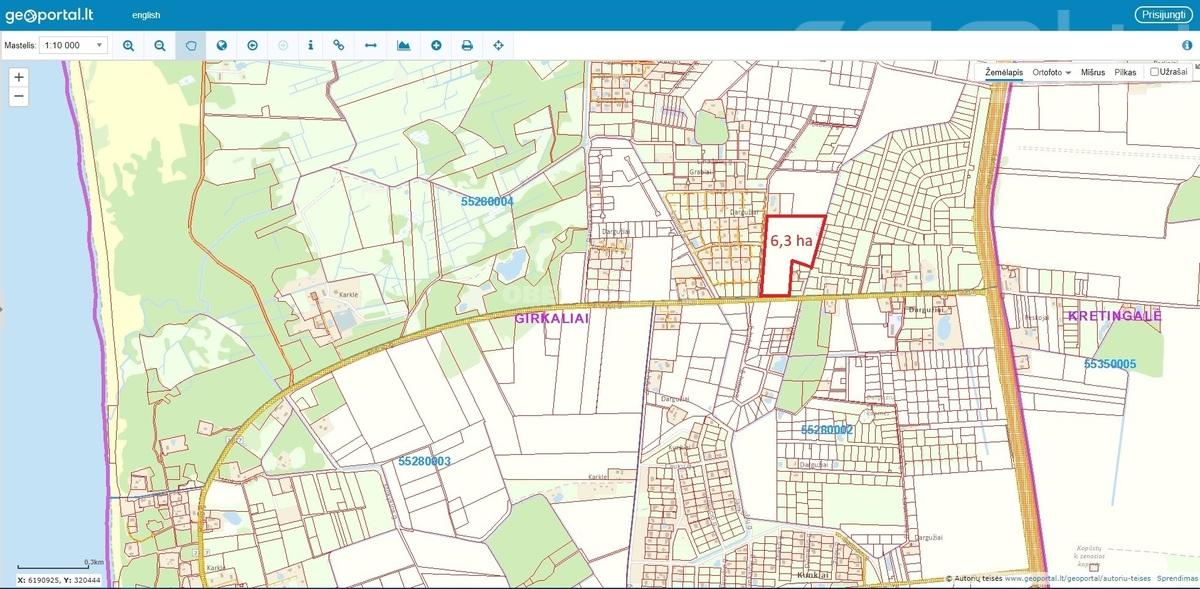The height and width of the screenshot is (589, 1200).
Task: Click the crosshair locate coordinates tool
Action: pos(498,45)
